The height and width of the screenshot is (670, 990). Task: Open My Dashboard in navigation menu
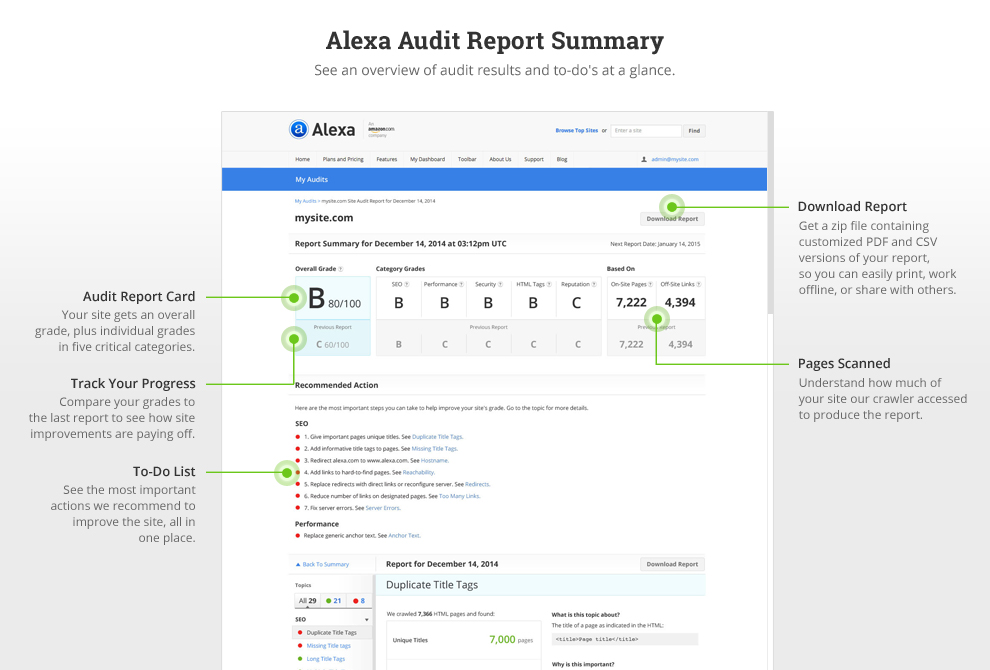[x=427, y=159]
